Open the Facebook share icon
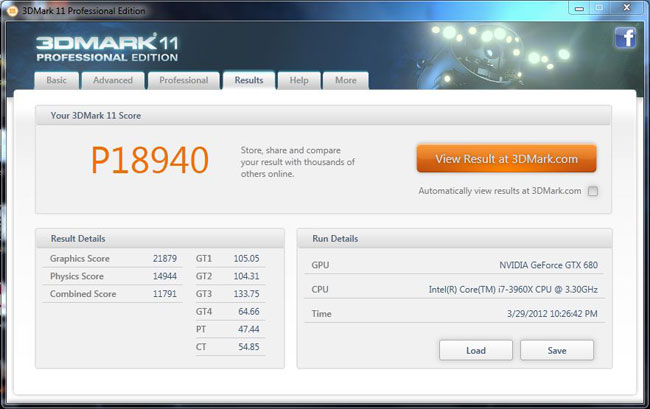Image resolution: width=650 pixels, height=409 pixels. (x=625, y=38)
